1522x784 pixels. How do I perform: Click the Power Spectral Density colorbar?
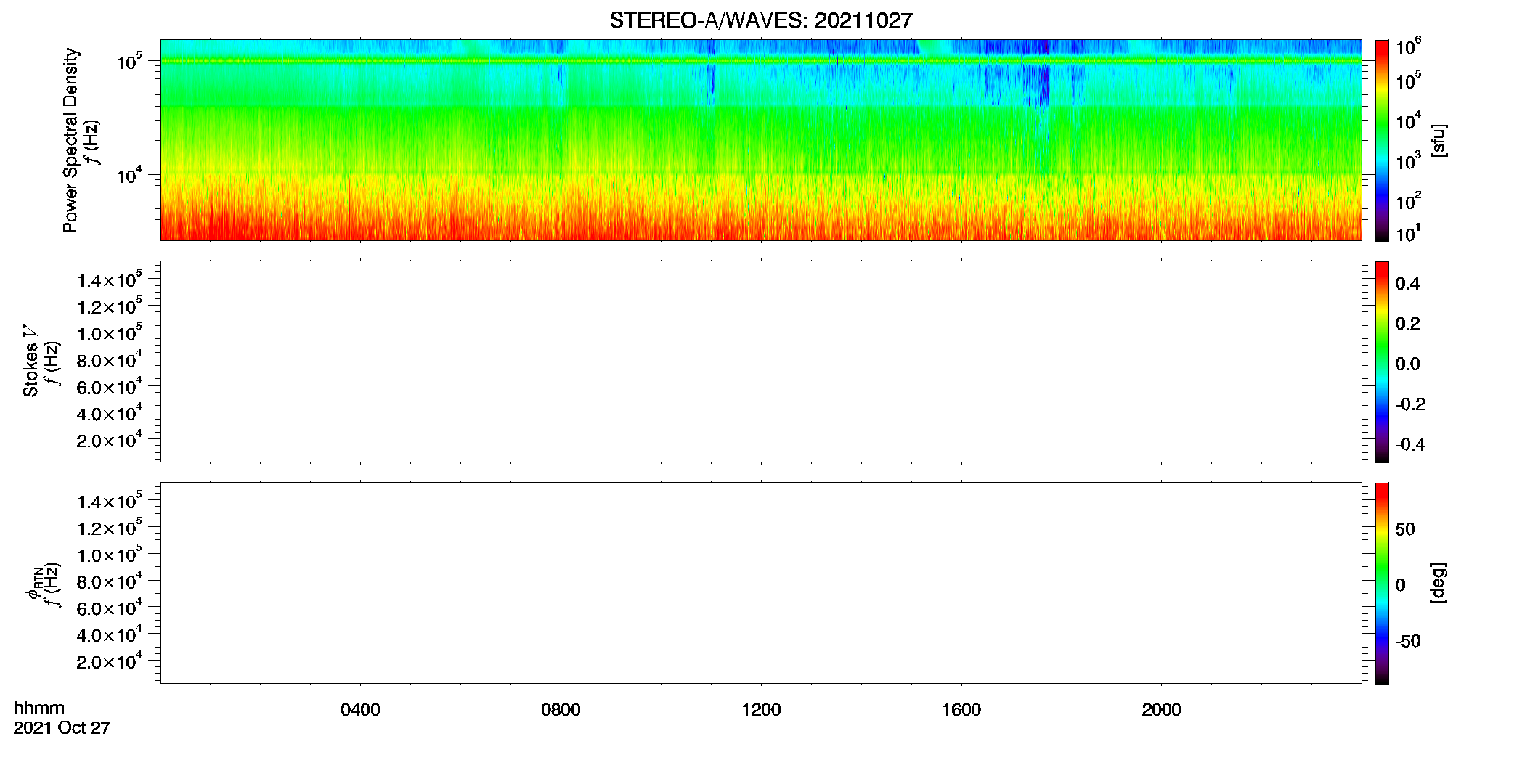tap(1382, 140)
